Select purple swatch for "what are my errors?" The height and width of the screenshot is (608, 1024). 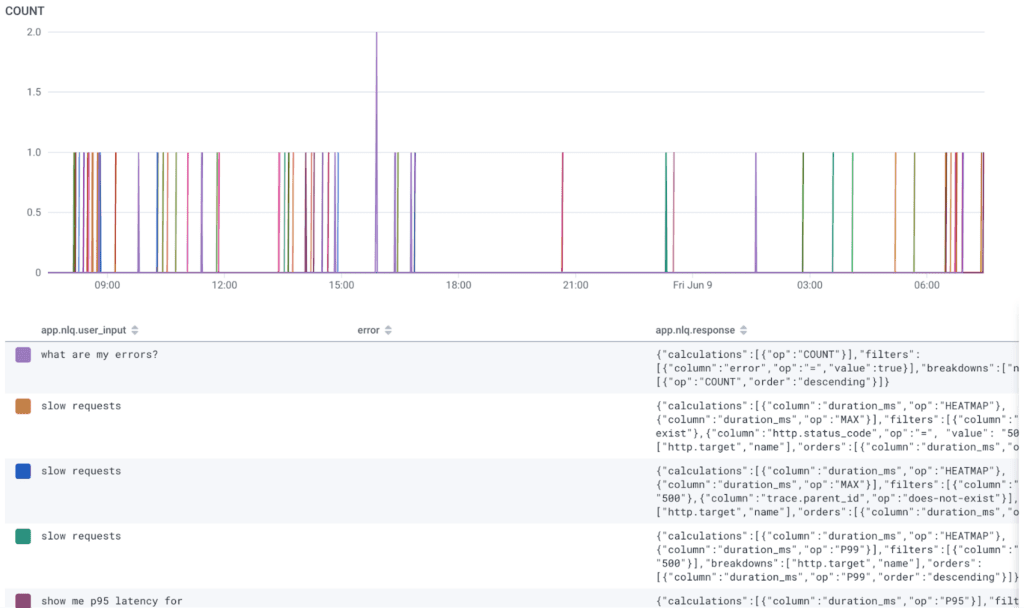pyautogui.click(x=23, y=355)
